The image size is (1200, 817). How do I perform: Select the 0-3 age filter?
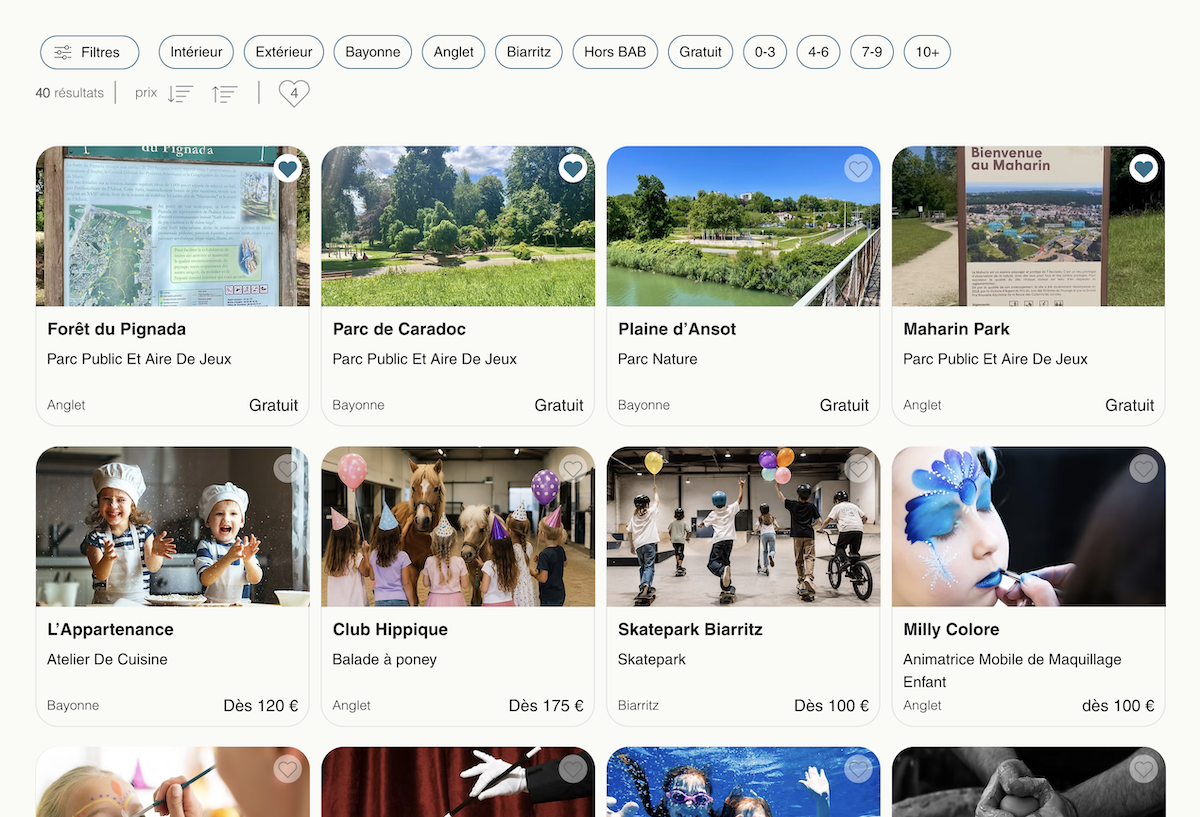pos(765,52)
